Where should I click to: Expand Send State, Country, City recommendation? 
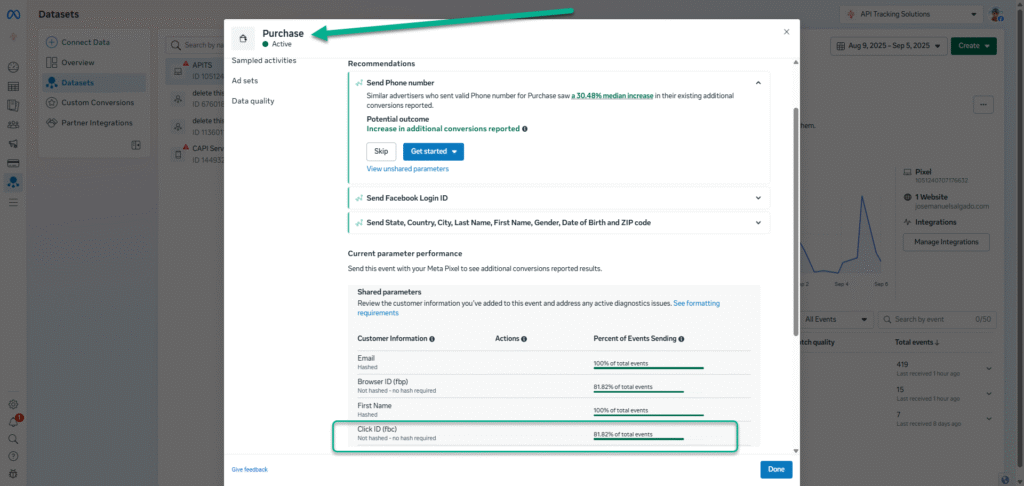tap(758, 222)
